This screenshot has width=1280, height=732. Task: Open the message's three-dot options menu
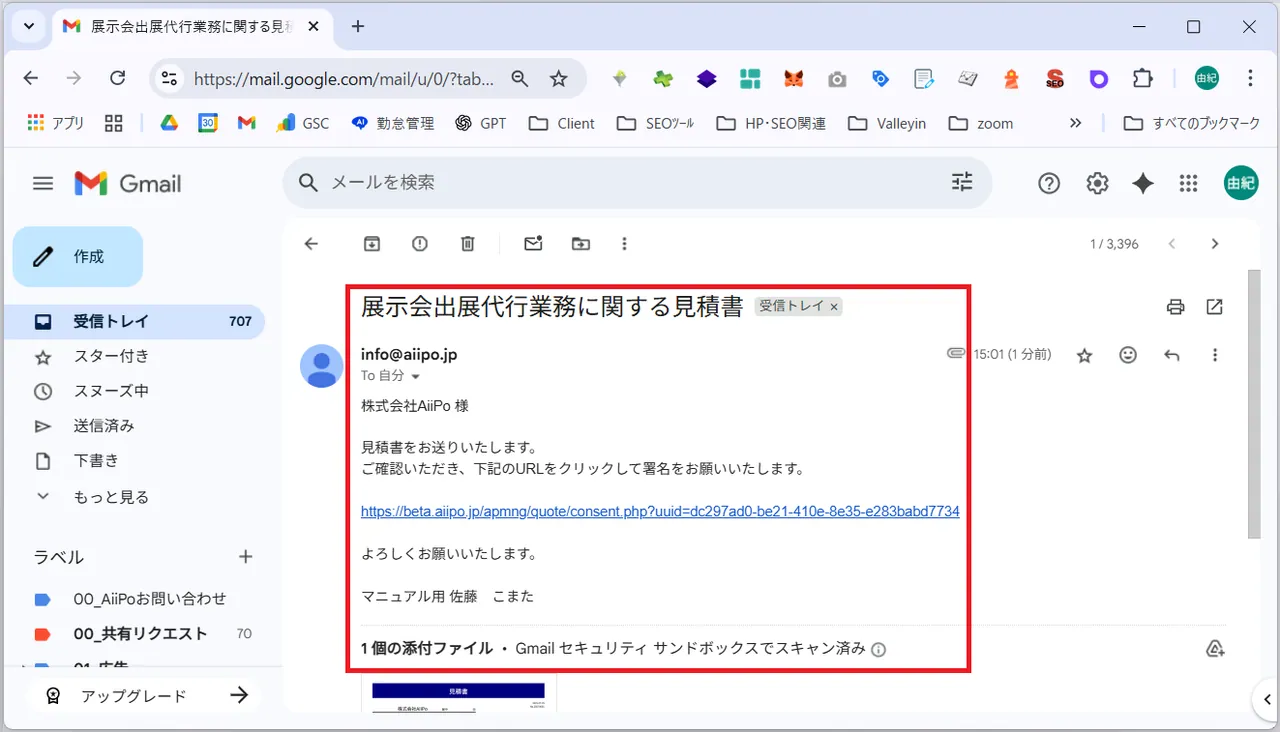click(x=1215, y=355)
